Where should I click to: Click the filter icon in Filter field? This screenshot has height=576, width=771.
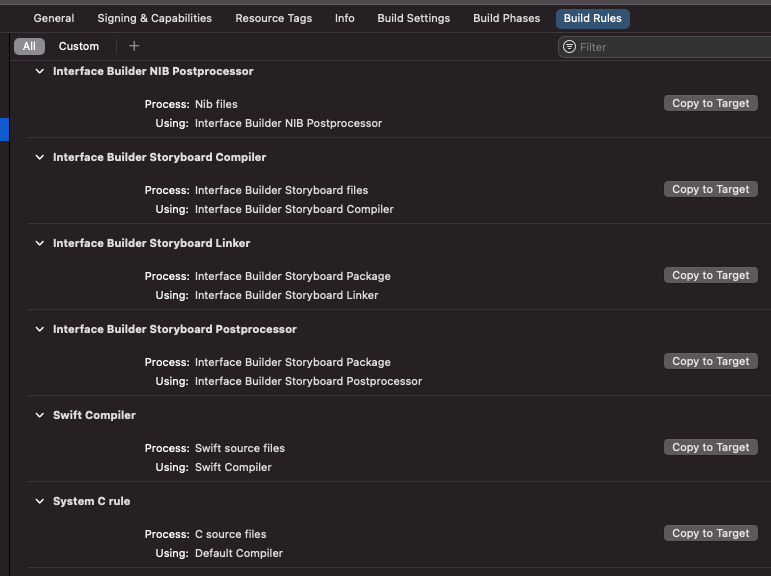tap(569, 47)
